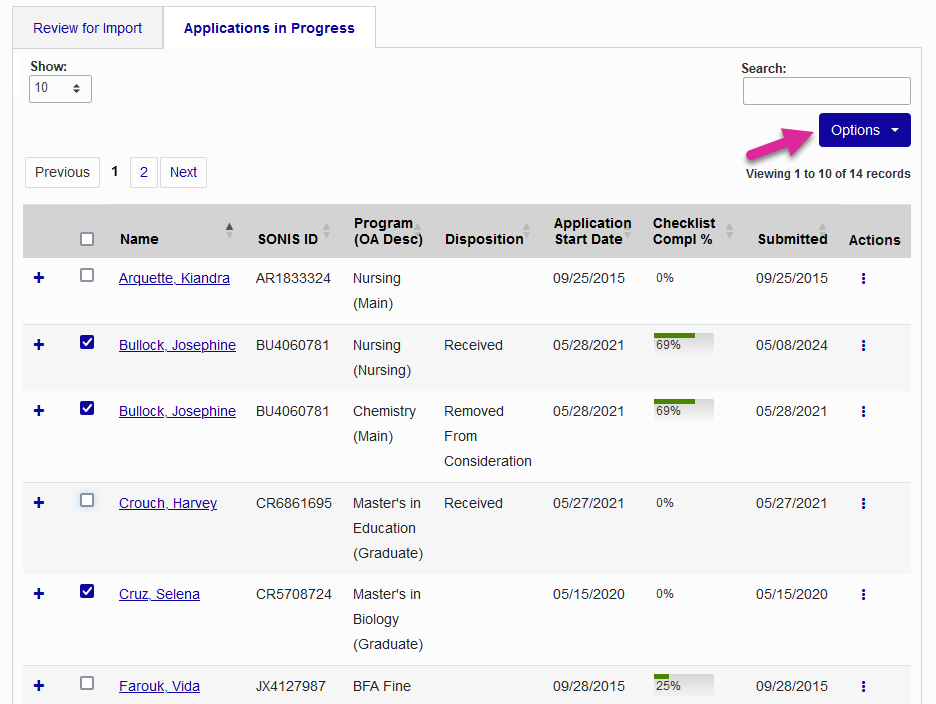Sort by Application Start Date
Image resolution: width=936 pixels, height=704 pixels.
592,231
